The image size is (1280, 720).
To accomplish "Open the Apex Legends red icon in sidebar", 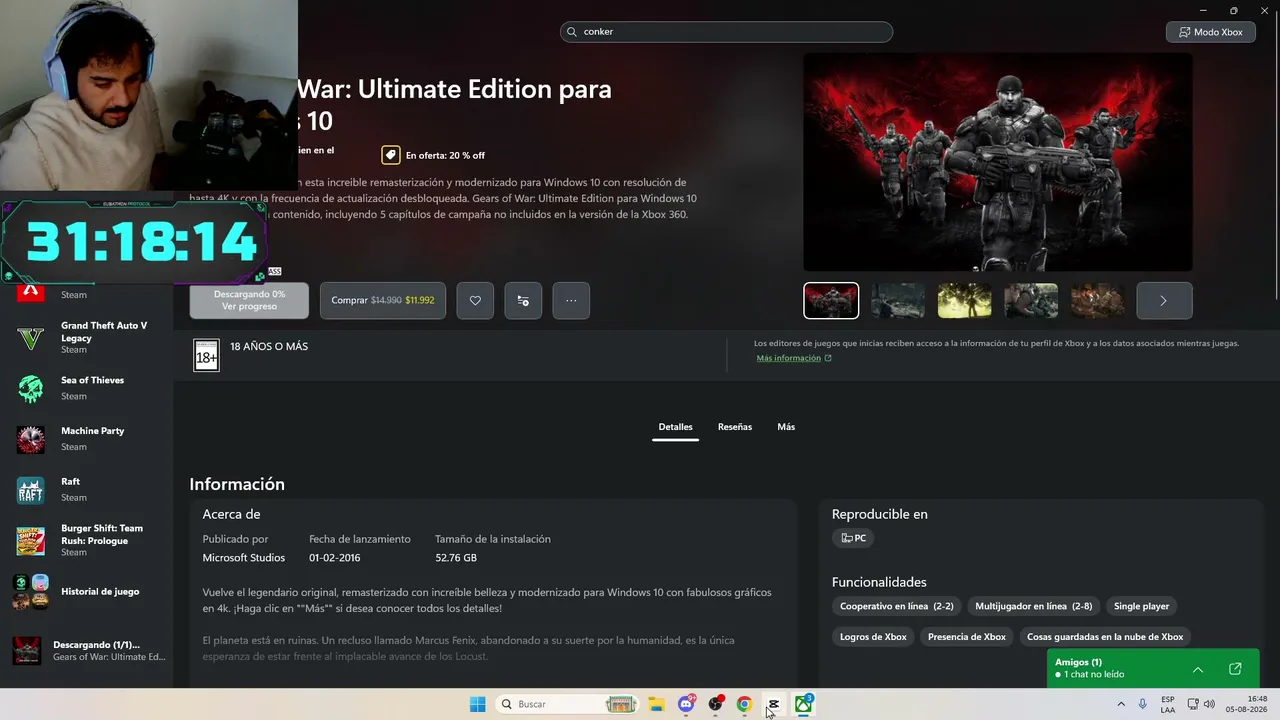I will coord(31,291).
